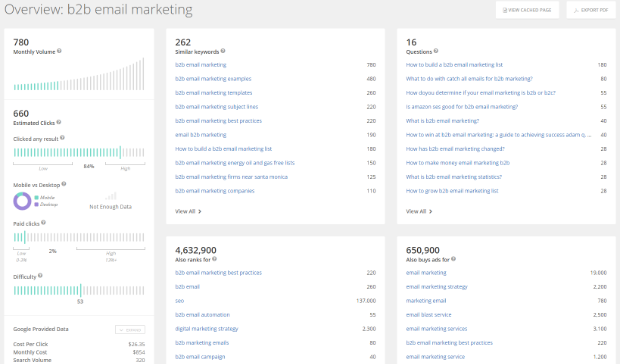620x364 pixels.
Task: Open question What is b2b email marketing?
Action: (442, 121)
